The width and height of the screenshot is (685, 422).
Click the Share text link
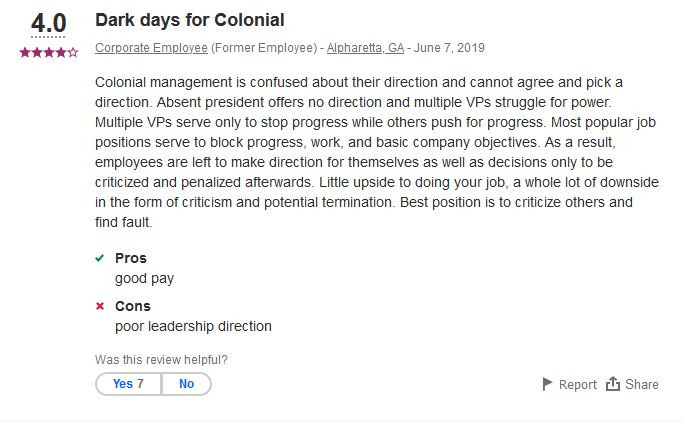tap(641, 384)
